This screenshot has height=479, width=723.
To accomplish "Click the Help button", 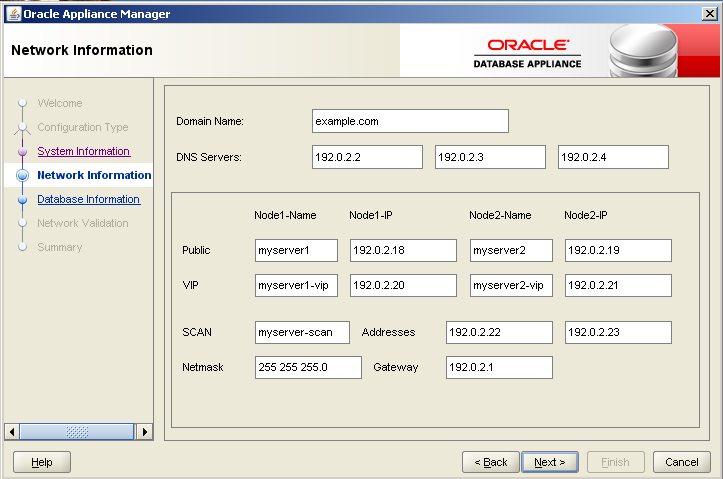I will 41,462.
